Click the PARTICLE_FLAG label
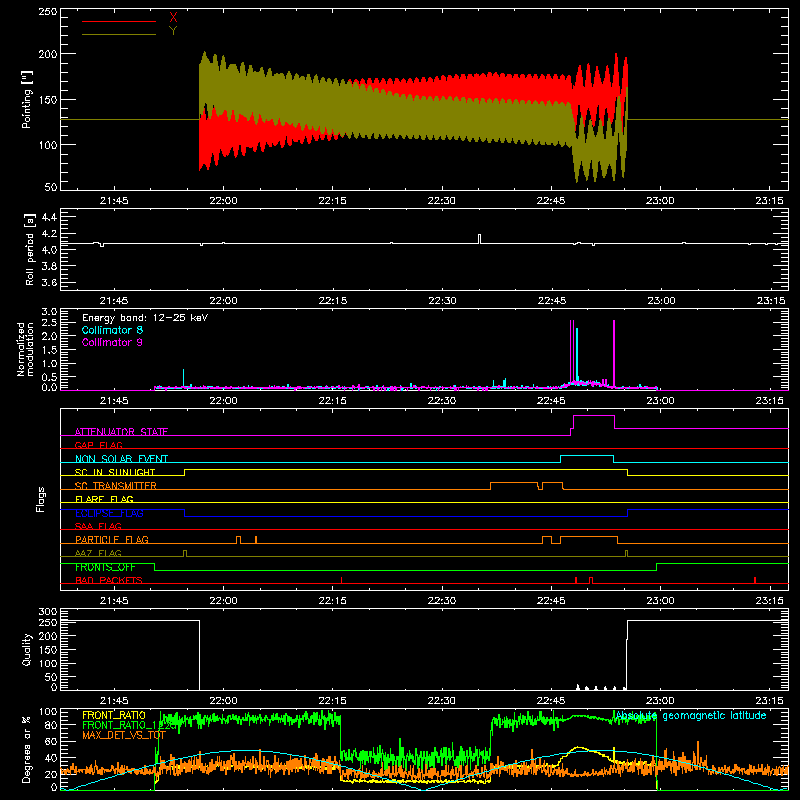Viewport: 800px width, 800px height. (112, 539)
